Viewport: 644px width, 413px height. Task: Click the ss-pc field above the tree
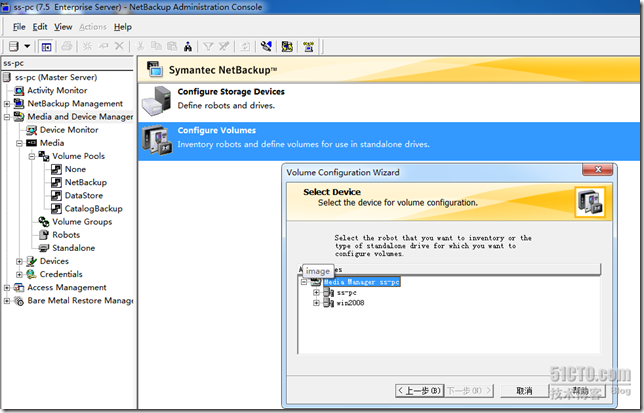tap(67, 63)
